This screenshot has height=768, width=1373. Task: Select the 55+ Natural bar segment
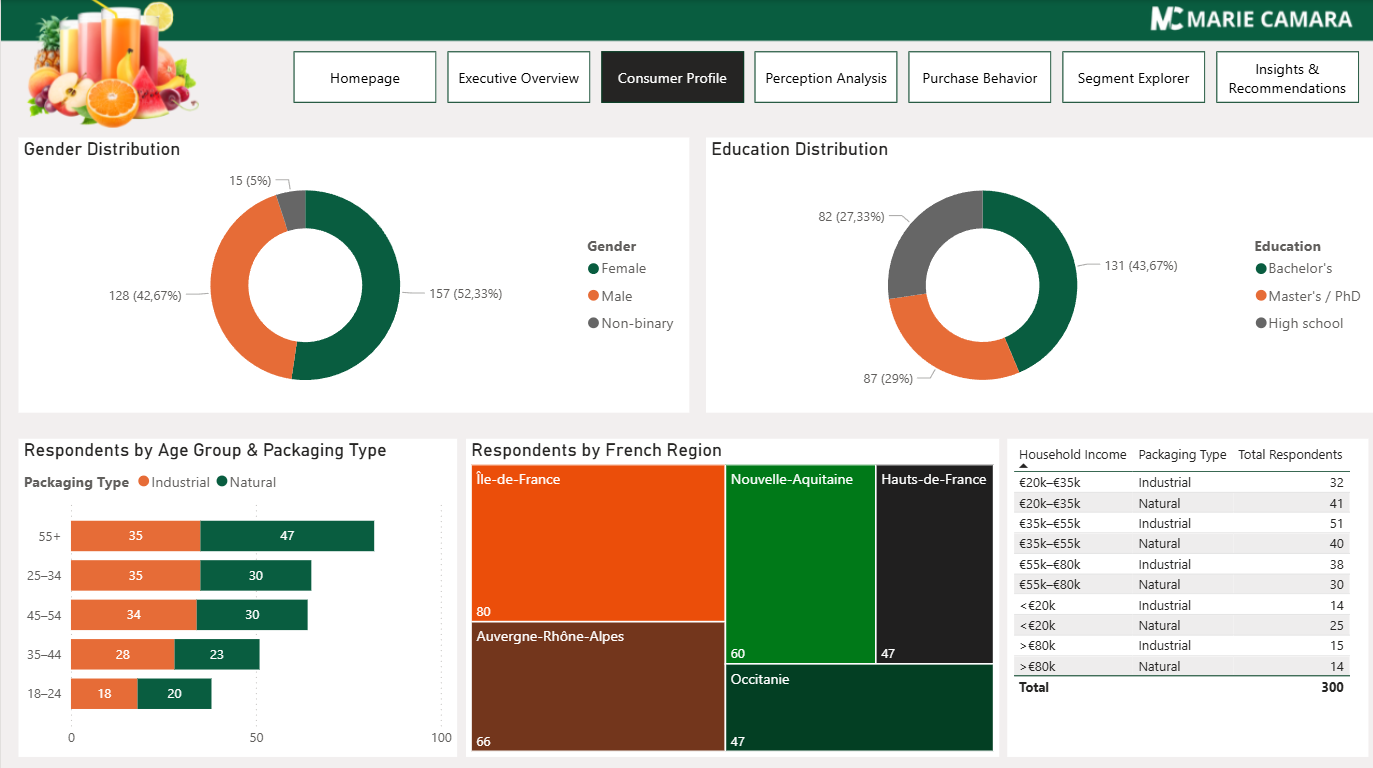[x=287, y=536]
